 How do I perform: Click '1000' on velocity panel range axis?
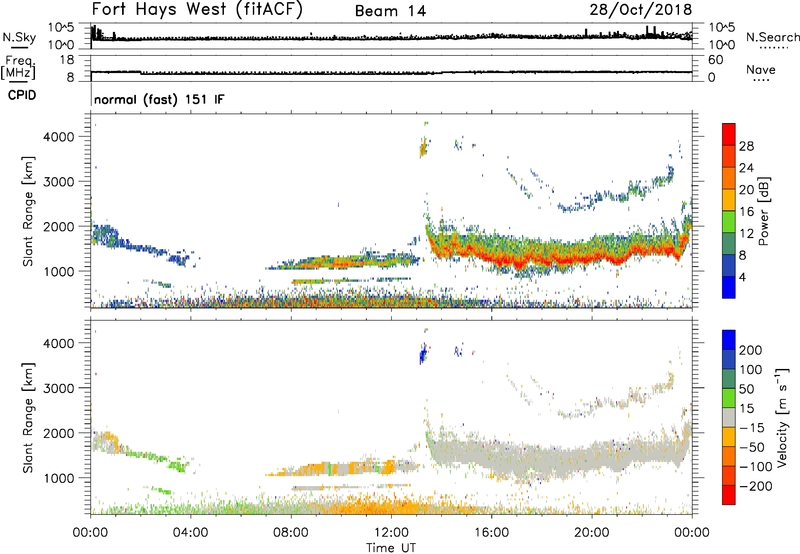59,478
